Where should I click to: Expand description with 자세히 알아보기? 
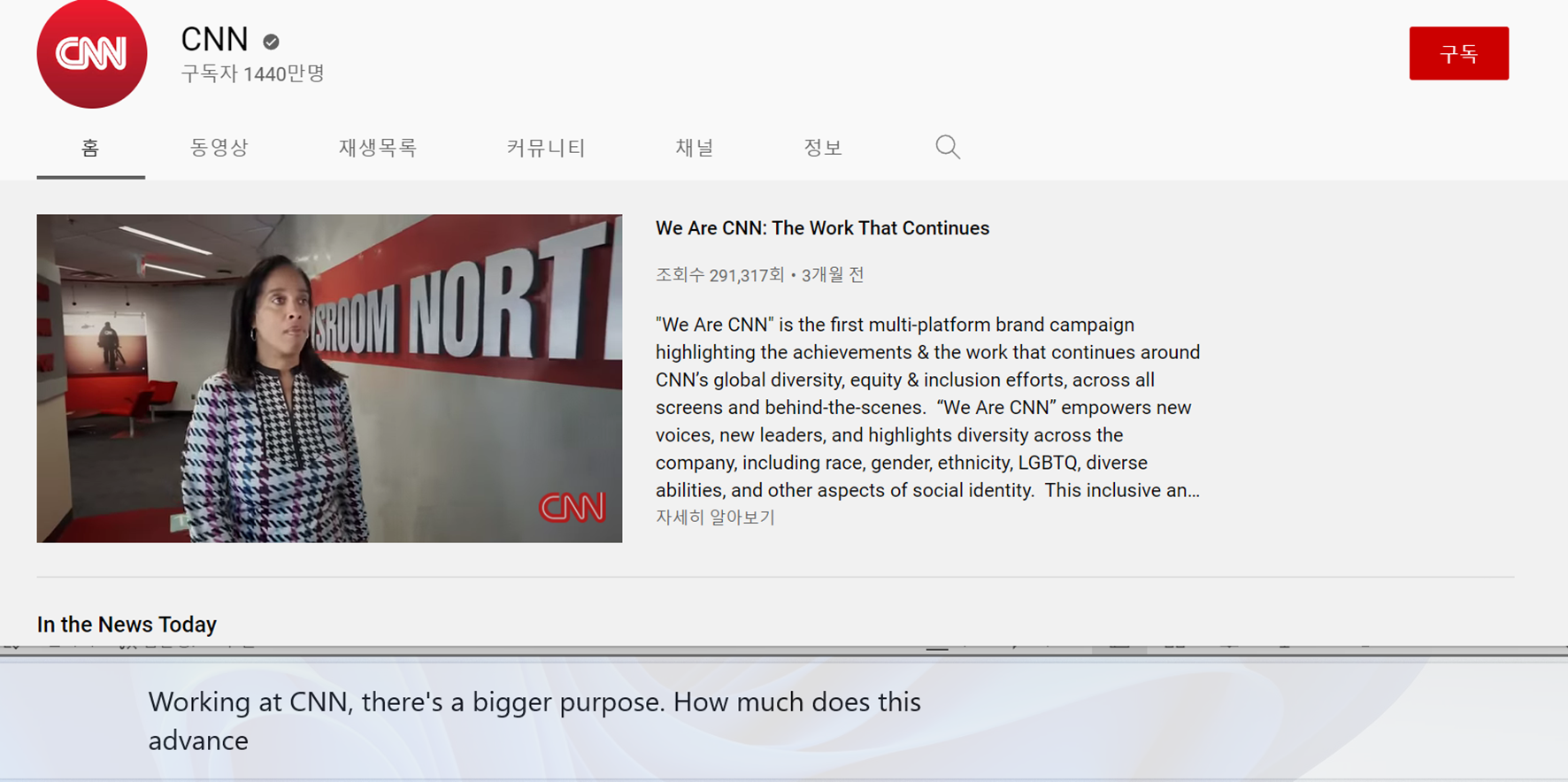pos(715,517)
